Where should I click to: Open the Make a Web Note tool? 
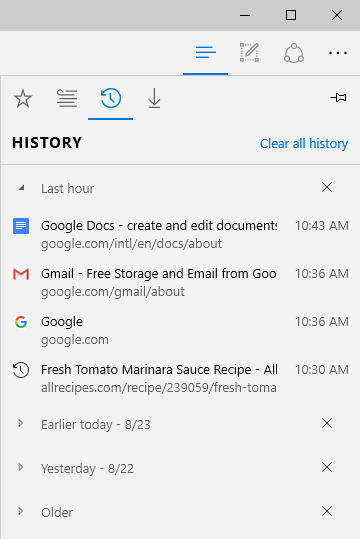pos(249,53)
